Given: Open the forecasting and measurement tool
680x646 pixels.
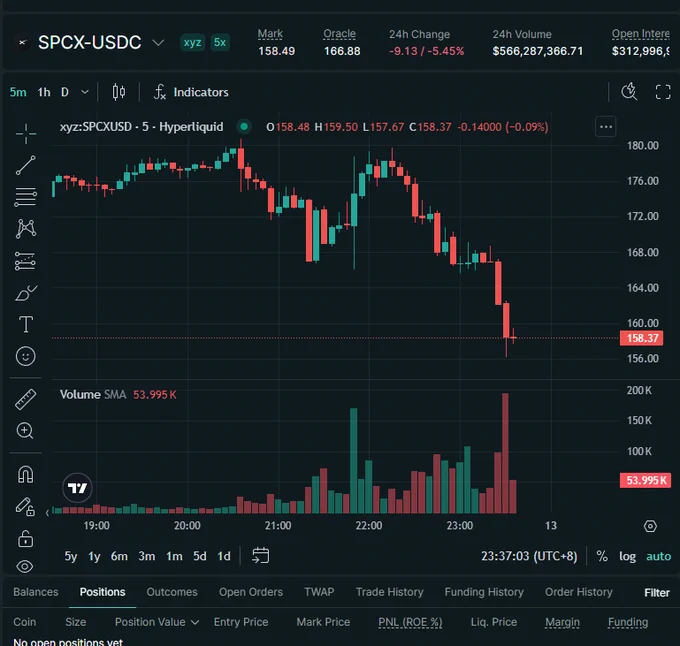Looking at the screenshot, I should [26, 261].
